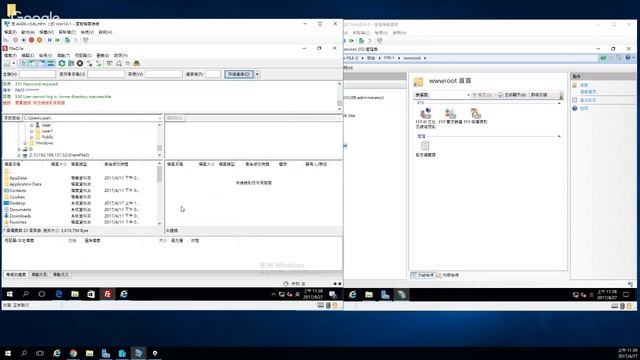640x360 pixels.
Task: Click the host Windows Start button
Action: pyautogui.click(x=7, y=353)
